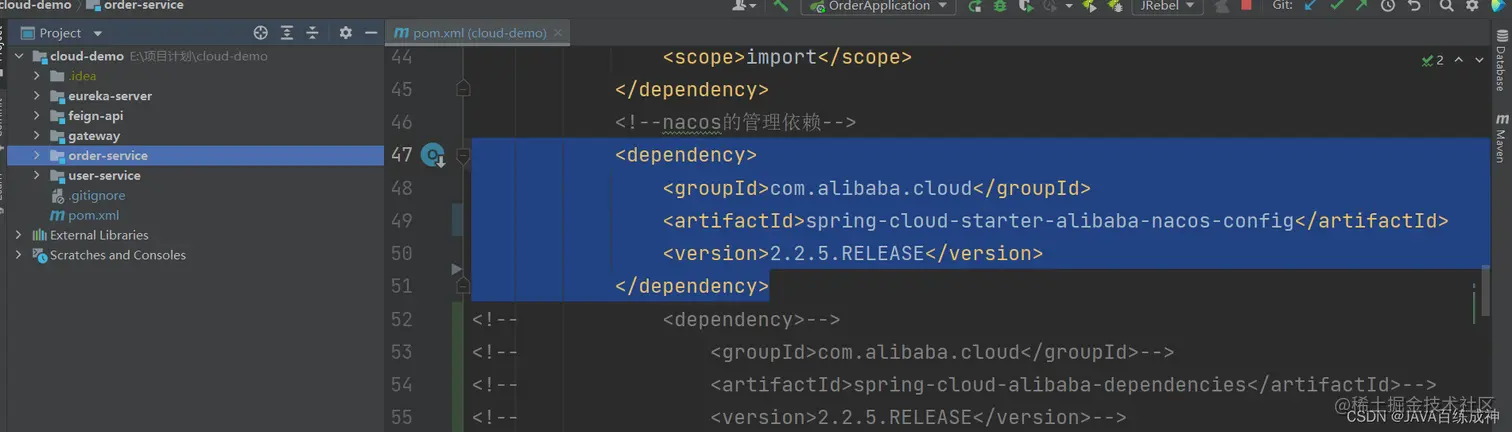Open the Maven tool window tab
The width and height of the screenshot is (1512, 432).
[1501, 138]
